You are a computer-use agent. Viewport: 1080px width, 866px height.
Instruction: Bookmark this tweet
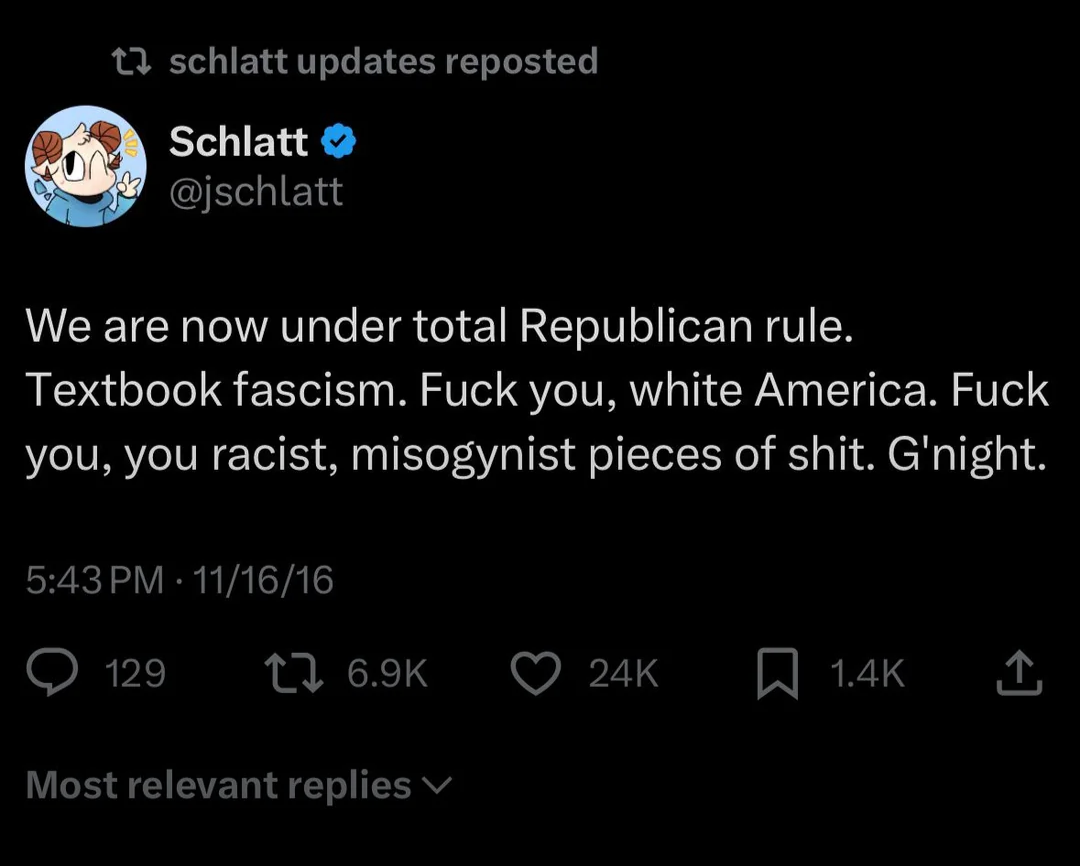(777, 673)
